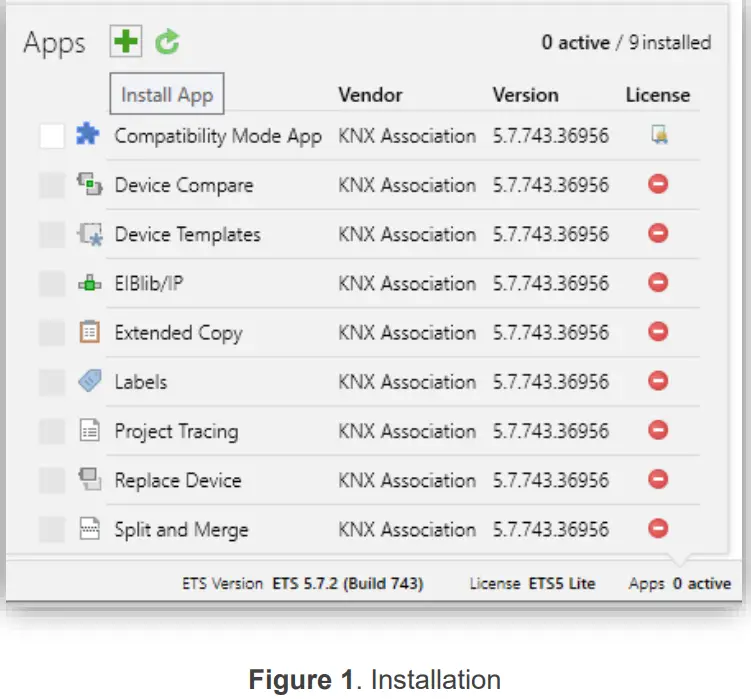751x699 pixels.
Task: Click the red license icon for Replace Device
Action: (x=658, y=479)
